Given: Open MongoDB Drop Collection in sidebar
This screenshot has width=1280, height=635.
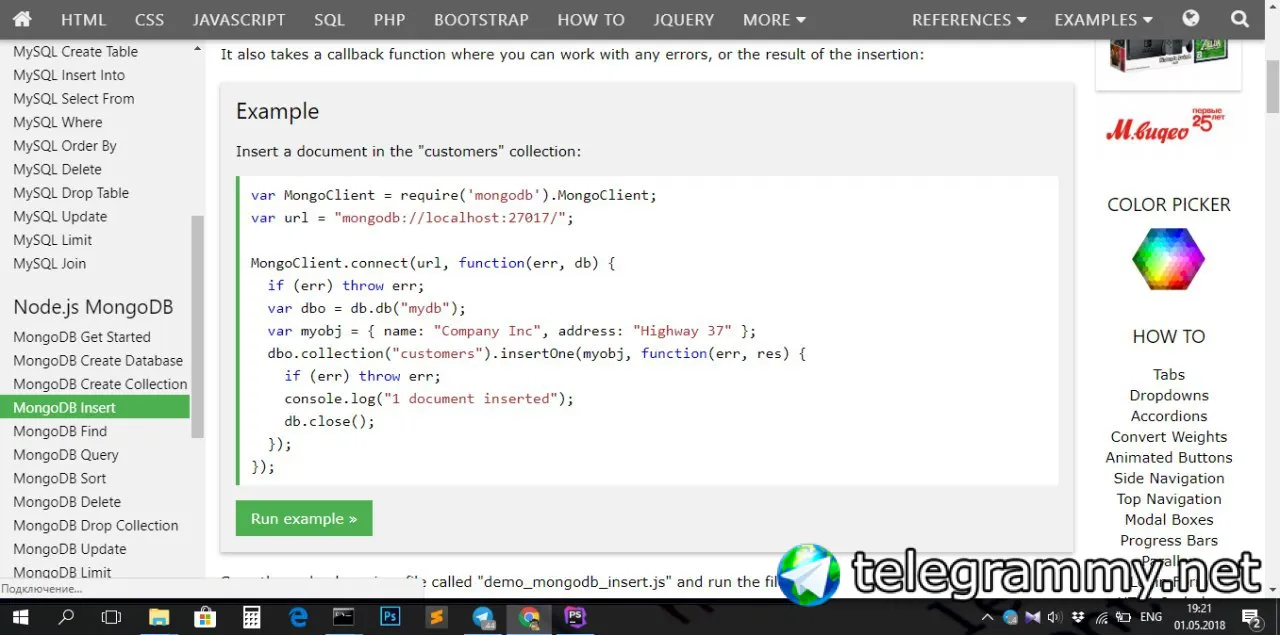Looking at the screenshot, I should pyautogui.click(x=95, y=525).
